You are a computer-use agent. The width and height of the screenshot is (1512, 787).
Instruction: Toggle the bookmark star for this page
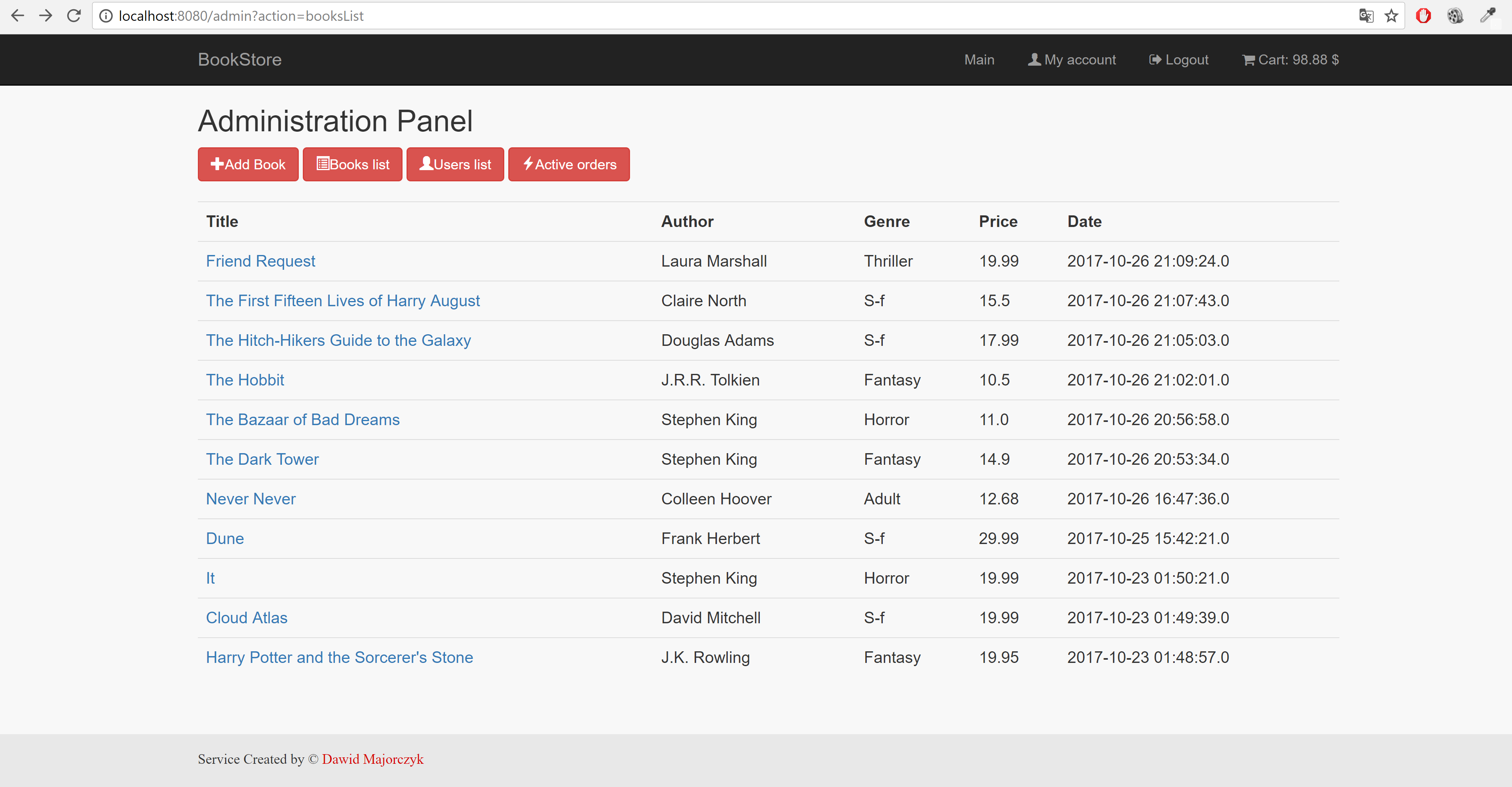1392,16
